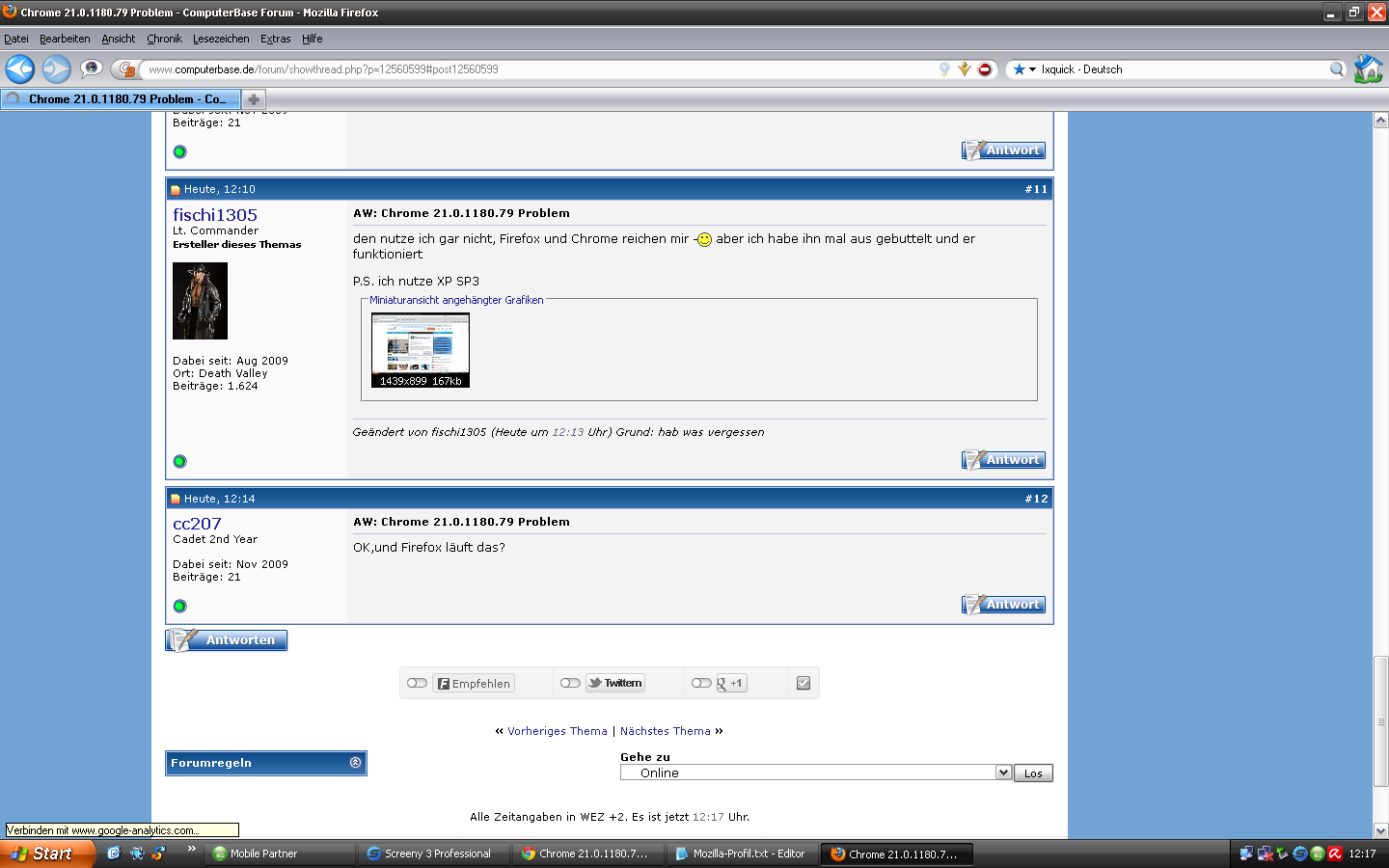Click the yellow figure icon in address bar
1389x868 pixels.
964,69
